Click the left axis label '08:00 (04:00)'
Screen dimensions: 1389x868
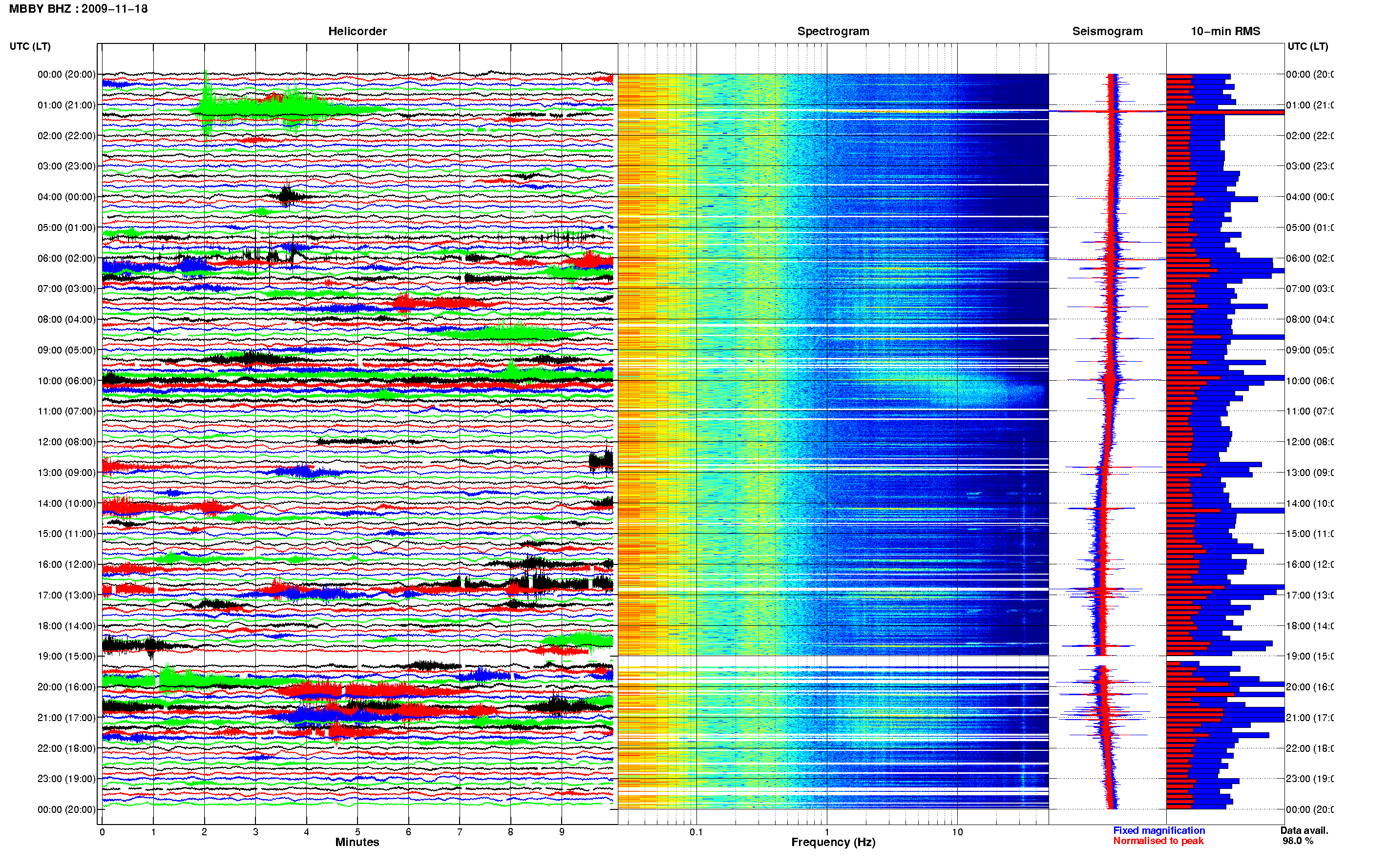point(66,319)
